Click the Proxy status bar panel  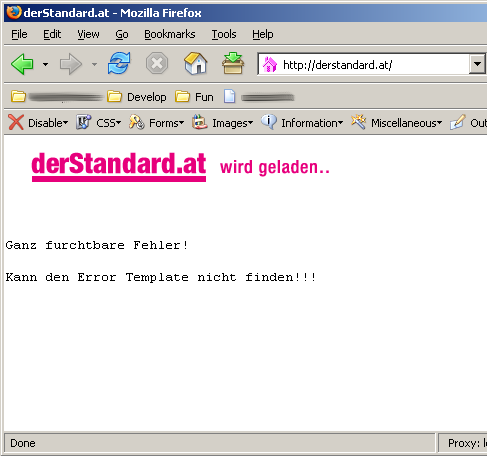click(x=463, y=443)
